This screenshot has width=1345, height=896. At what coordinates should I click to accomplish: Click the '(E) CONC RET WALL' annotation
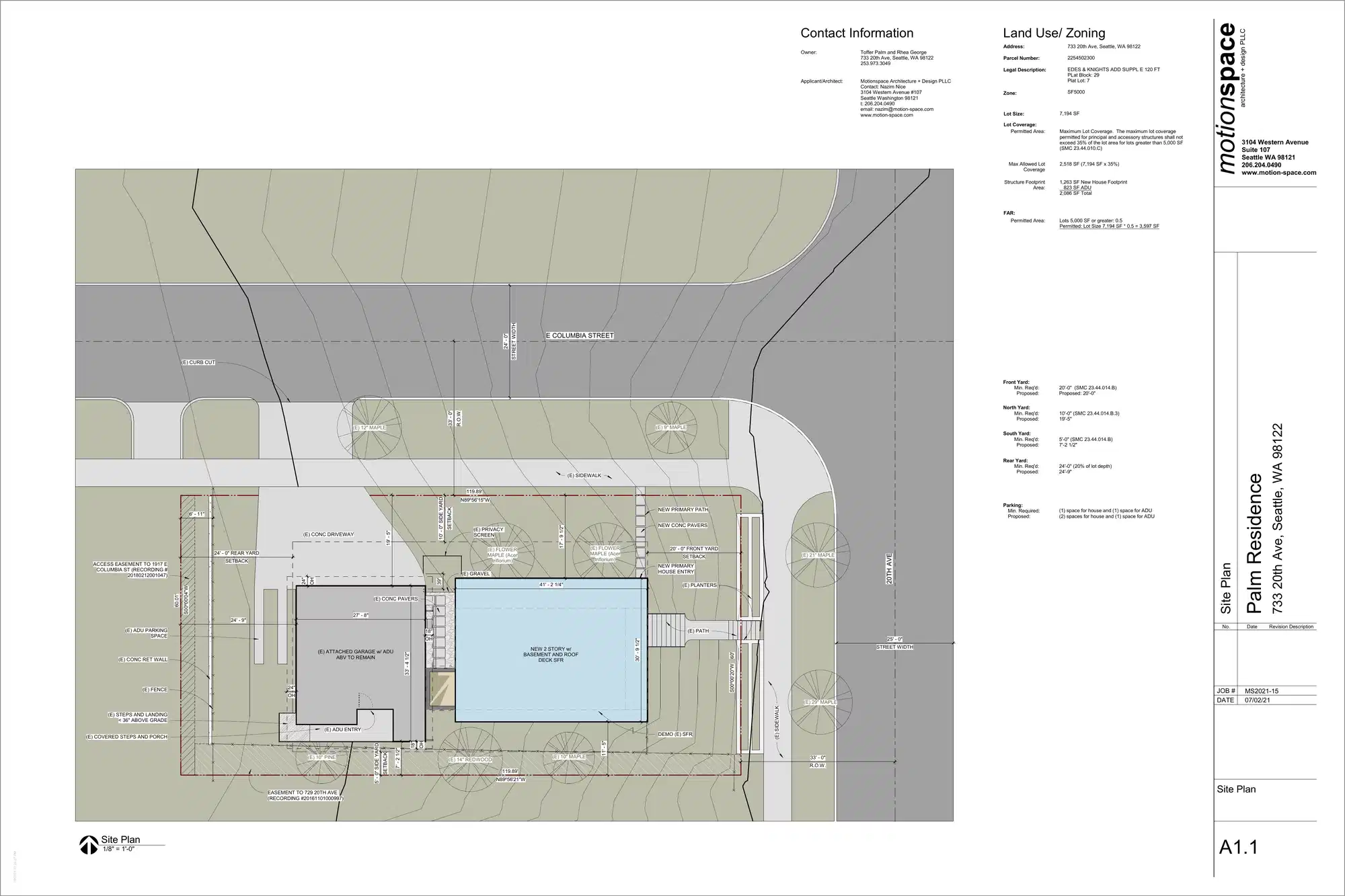[143, 660]
